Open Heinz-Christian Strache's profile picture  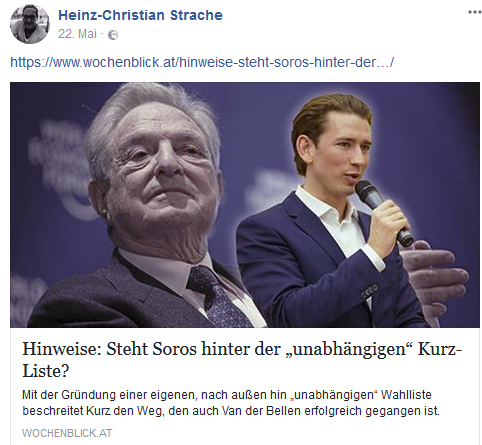[30, 24]
